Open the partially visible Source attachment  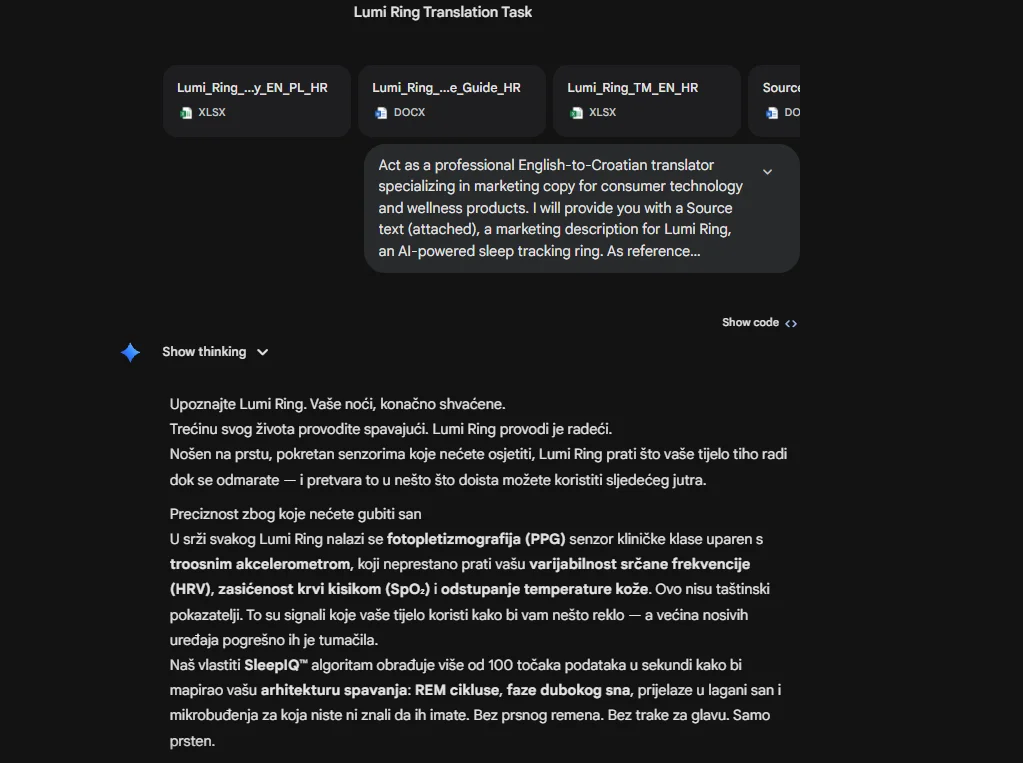[x=774, y=101]
